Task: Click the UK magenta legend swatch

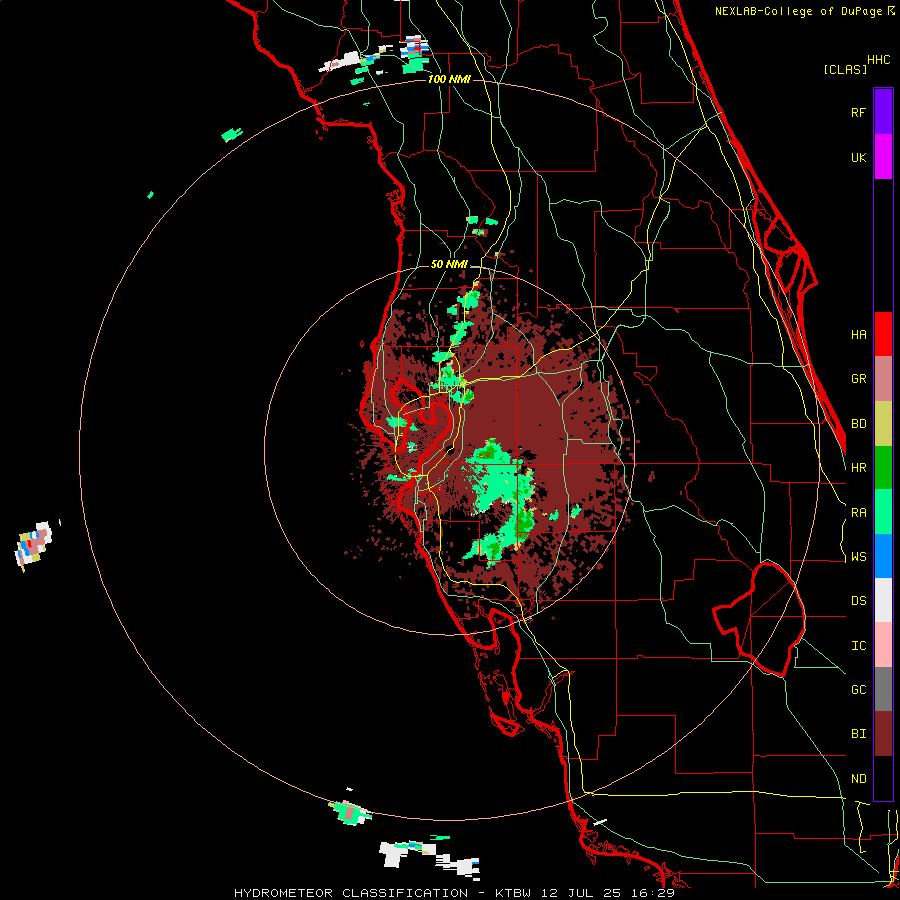Action: (883, 157)
